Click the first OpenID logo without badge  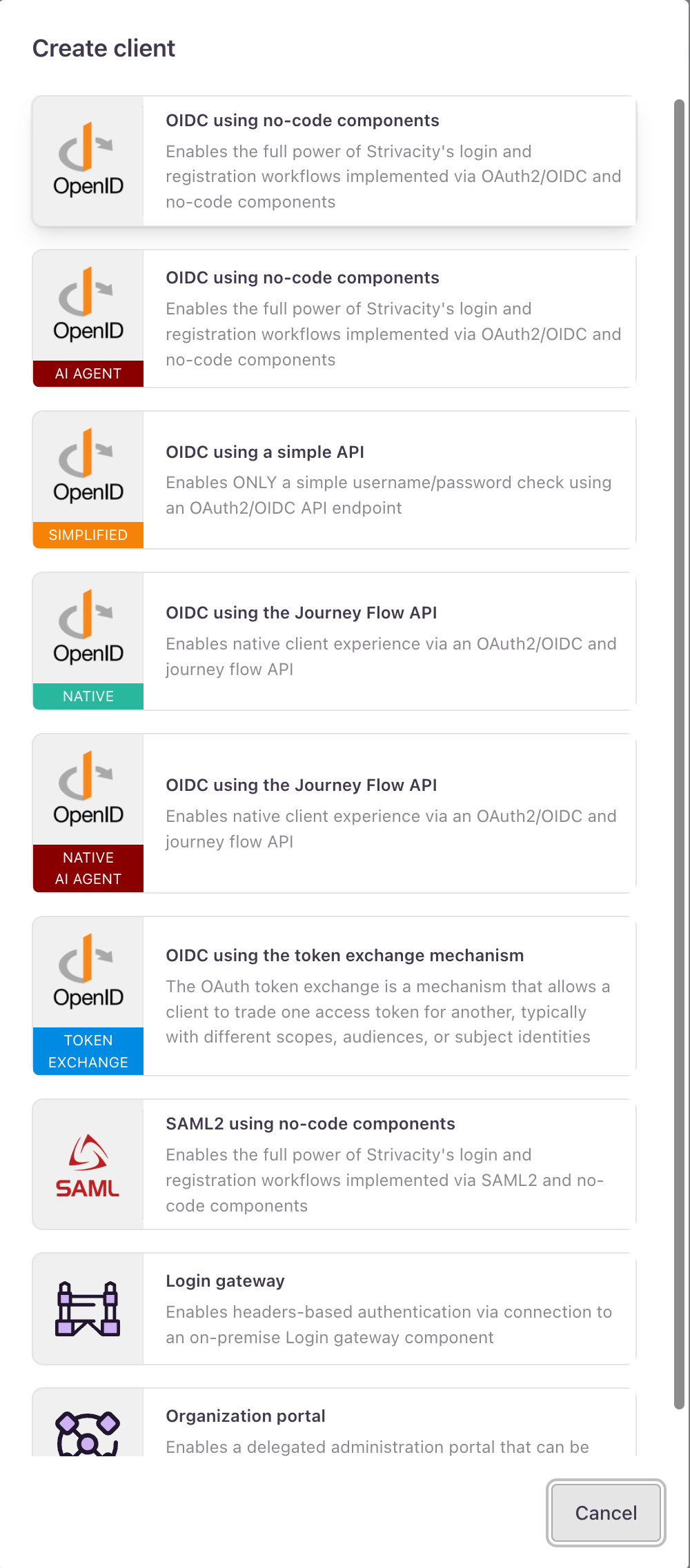(88, 160)
